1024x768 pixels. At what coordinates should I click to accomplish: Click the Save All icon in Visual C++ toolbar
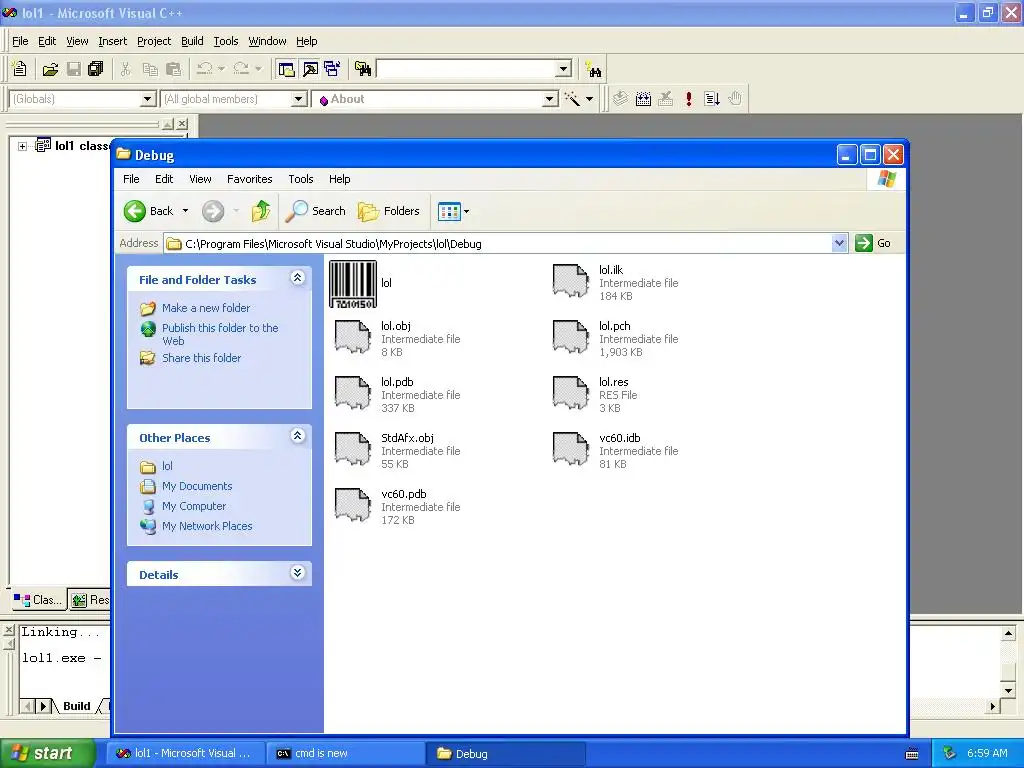96,69
